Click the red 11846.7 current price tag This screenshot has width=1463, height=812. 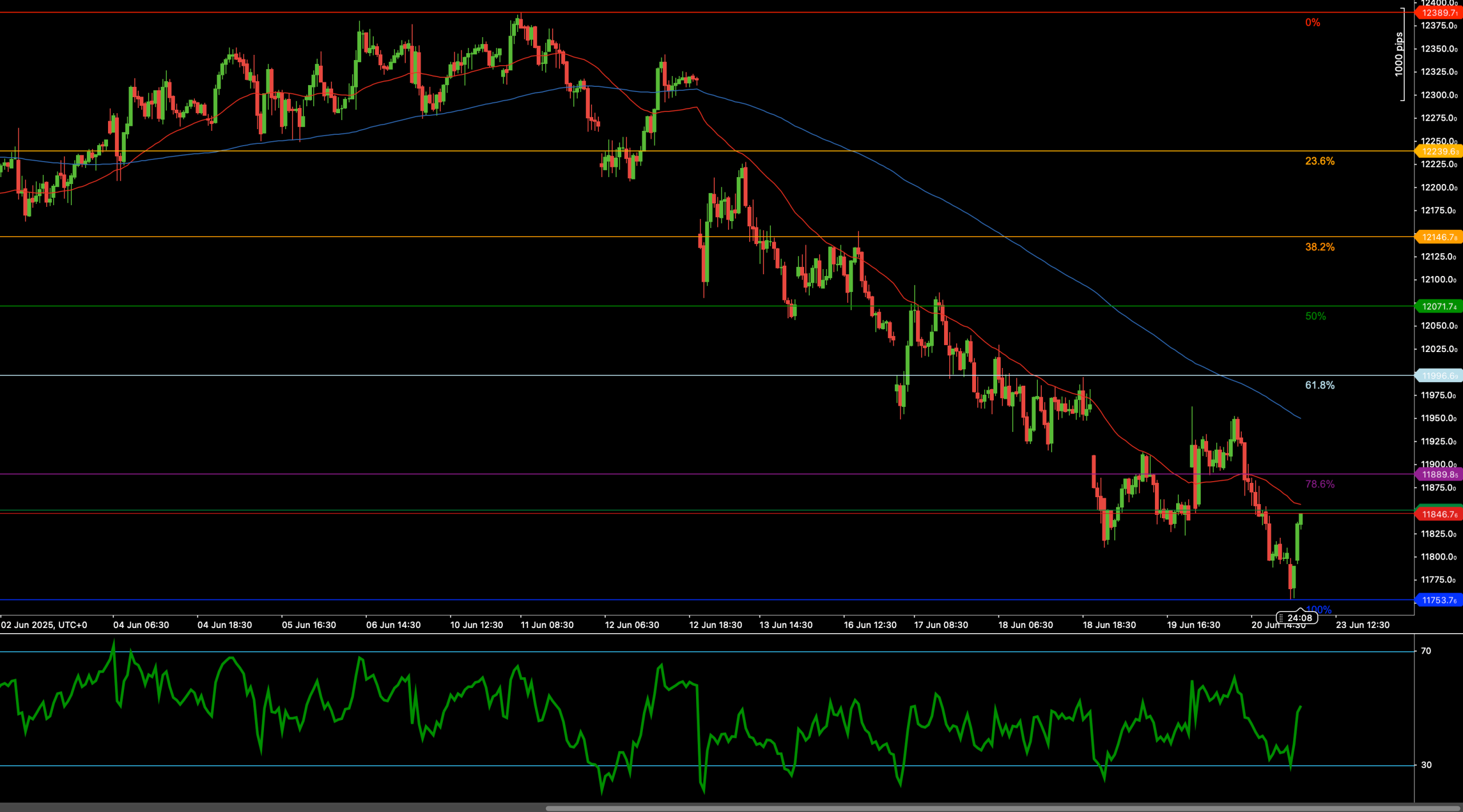click(1438, 514)
